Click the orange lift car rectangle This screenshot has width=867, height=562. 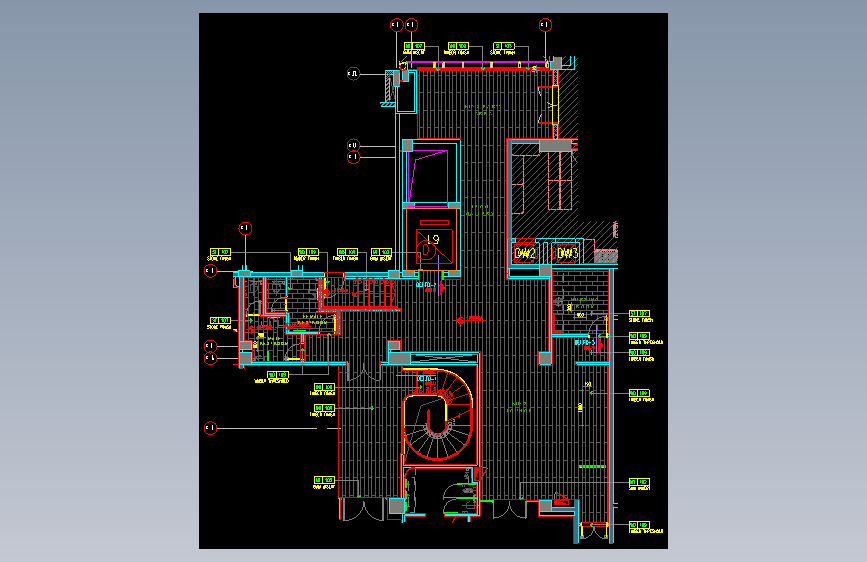tap(432, 239)
